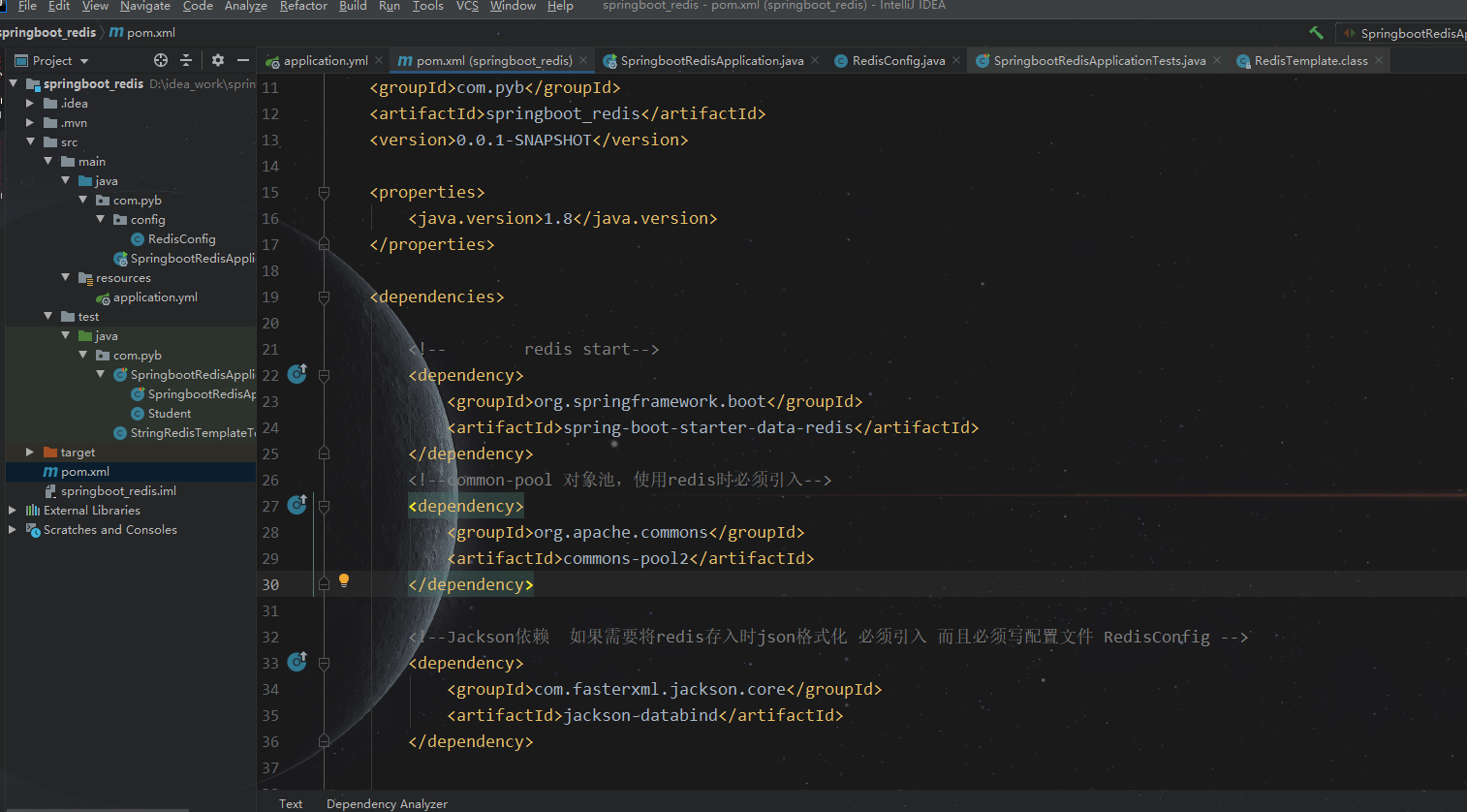Fold the dependency block at line 27
This screenshot has width=1467, height=812.
[325, 506]
